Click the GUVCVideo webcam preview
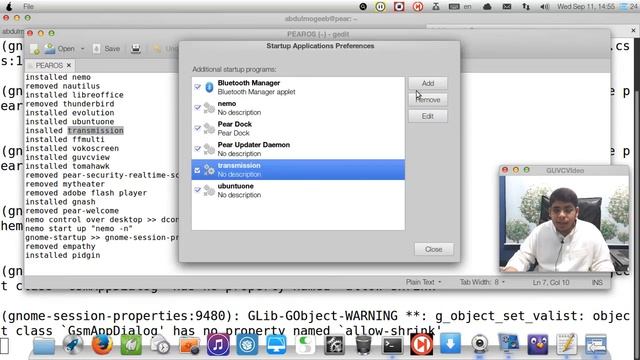 click(x=564, y=224)
